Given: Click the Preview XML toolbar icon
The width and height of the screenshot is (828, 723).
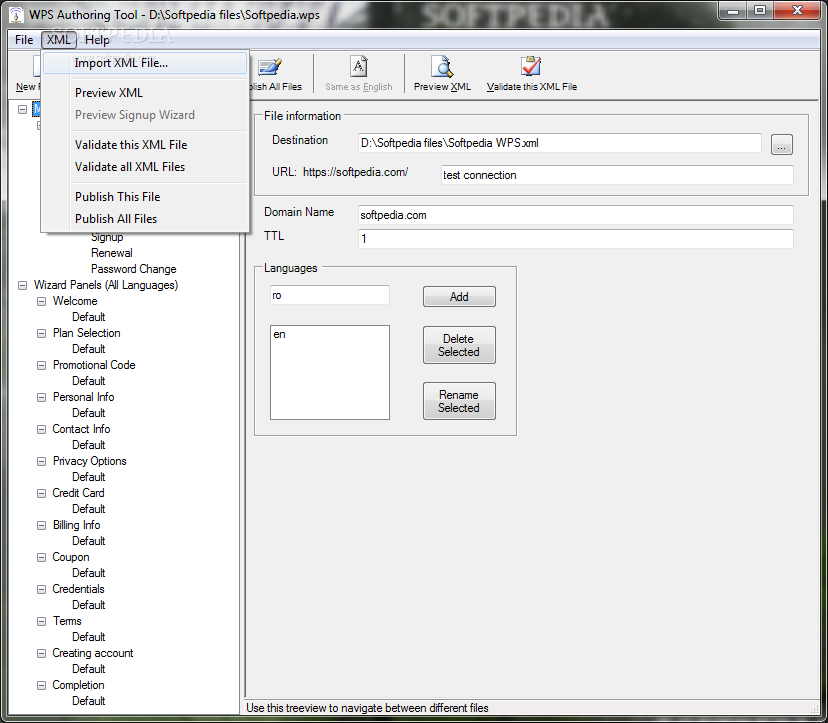Looking at the screenshot, I should [442, 67].
